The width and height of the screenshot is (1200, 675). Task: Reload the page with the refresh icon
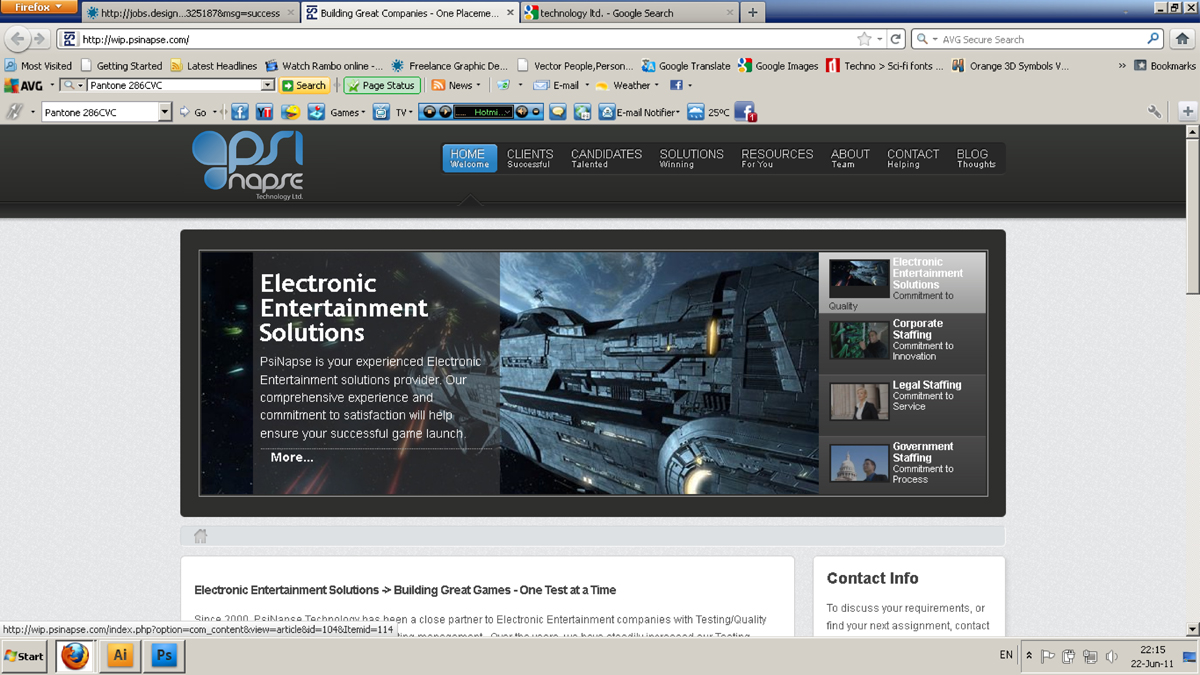coord(896,39)
